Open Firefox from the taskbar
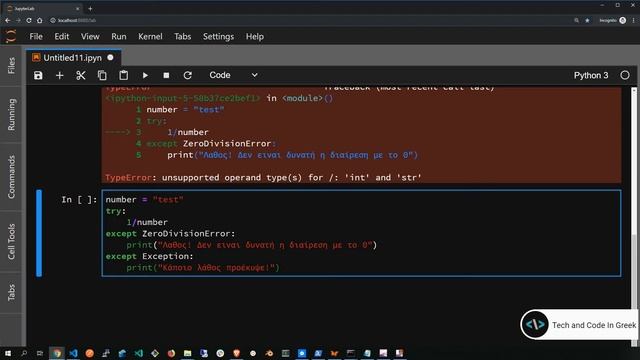The height and width of the screenshot is (360, 640). click(171, 353)
